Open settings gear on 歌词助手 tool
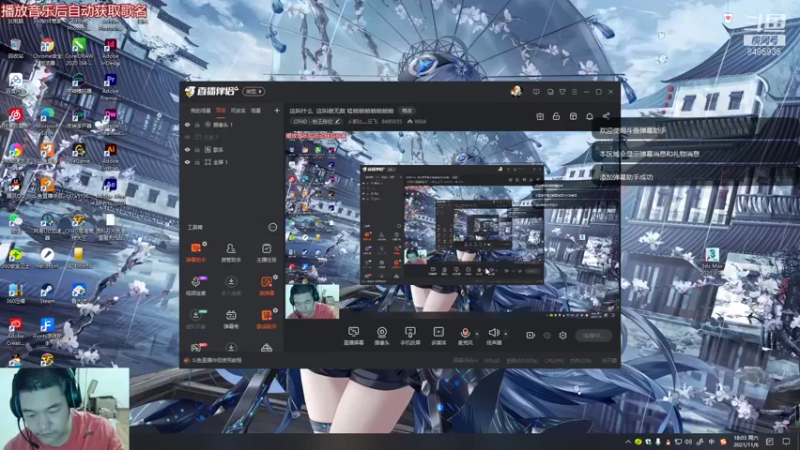Screen dimensions: 800x450 click(x=275, y=310)
